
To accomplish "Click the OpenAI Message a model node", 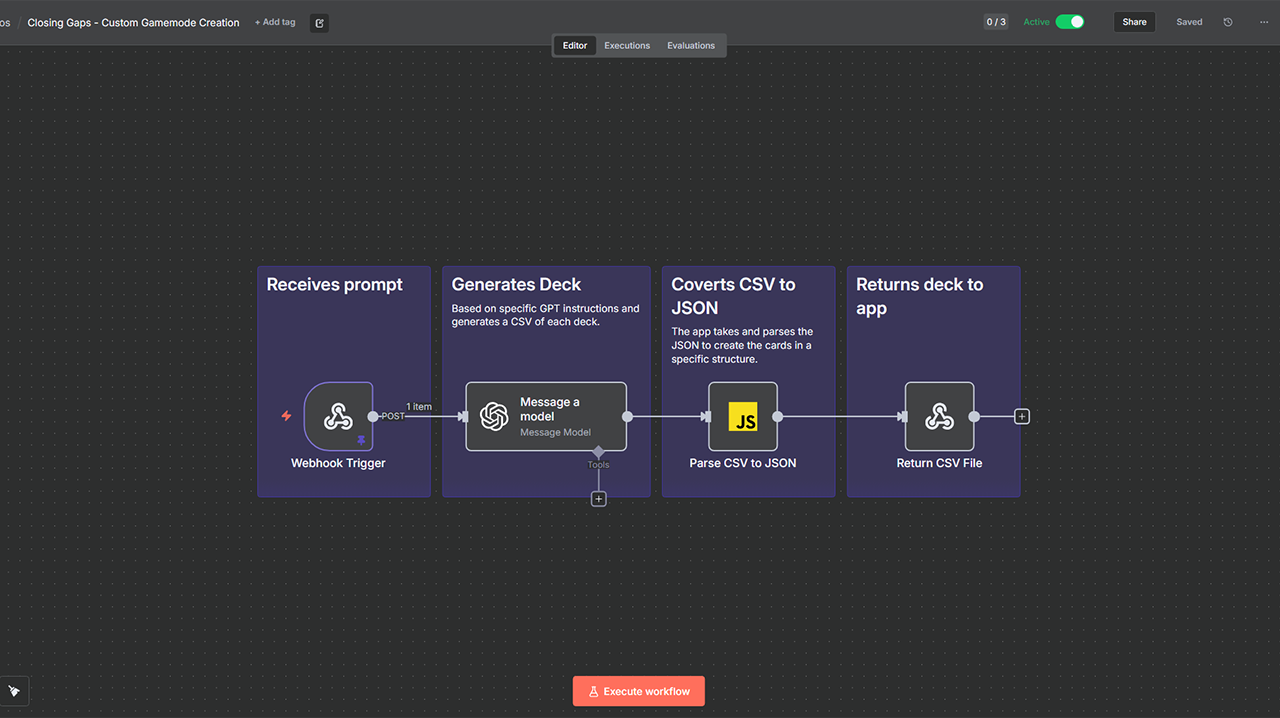I will (x=546, y=416).
